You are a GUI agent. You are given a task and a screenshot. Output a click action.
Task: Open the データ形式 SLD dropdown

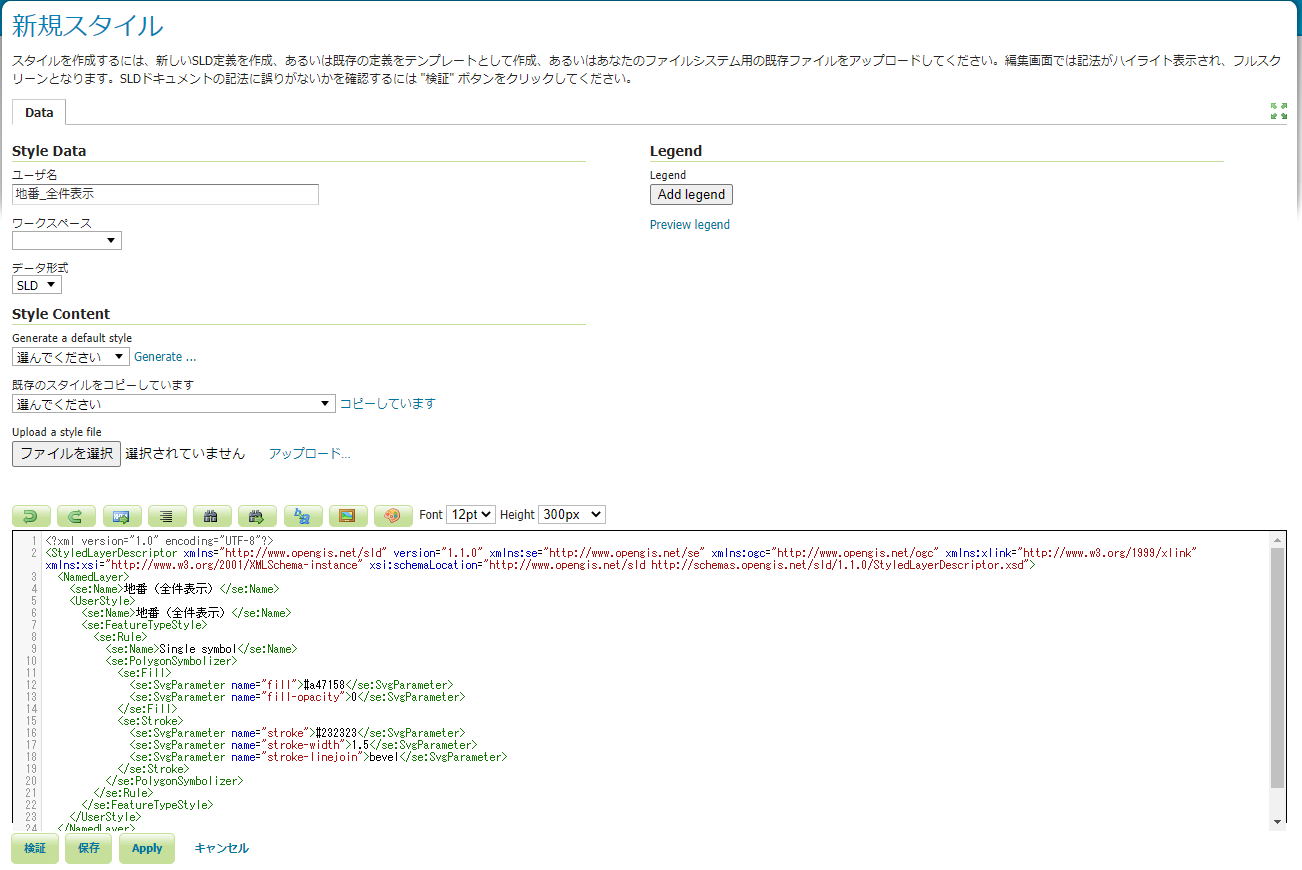coord(37,286)
